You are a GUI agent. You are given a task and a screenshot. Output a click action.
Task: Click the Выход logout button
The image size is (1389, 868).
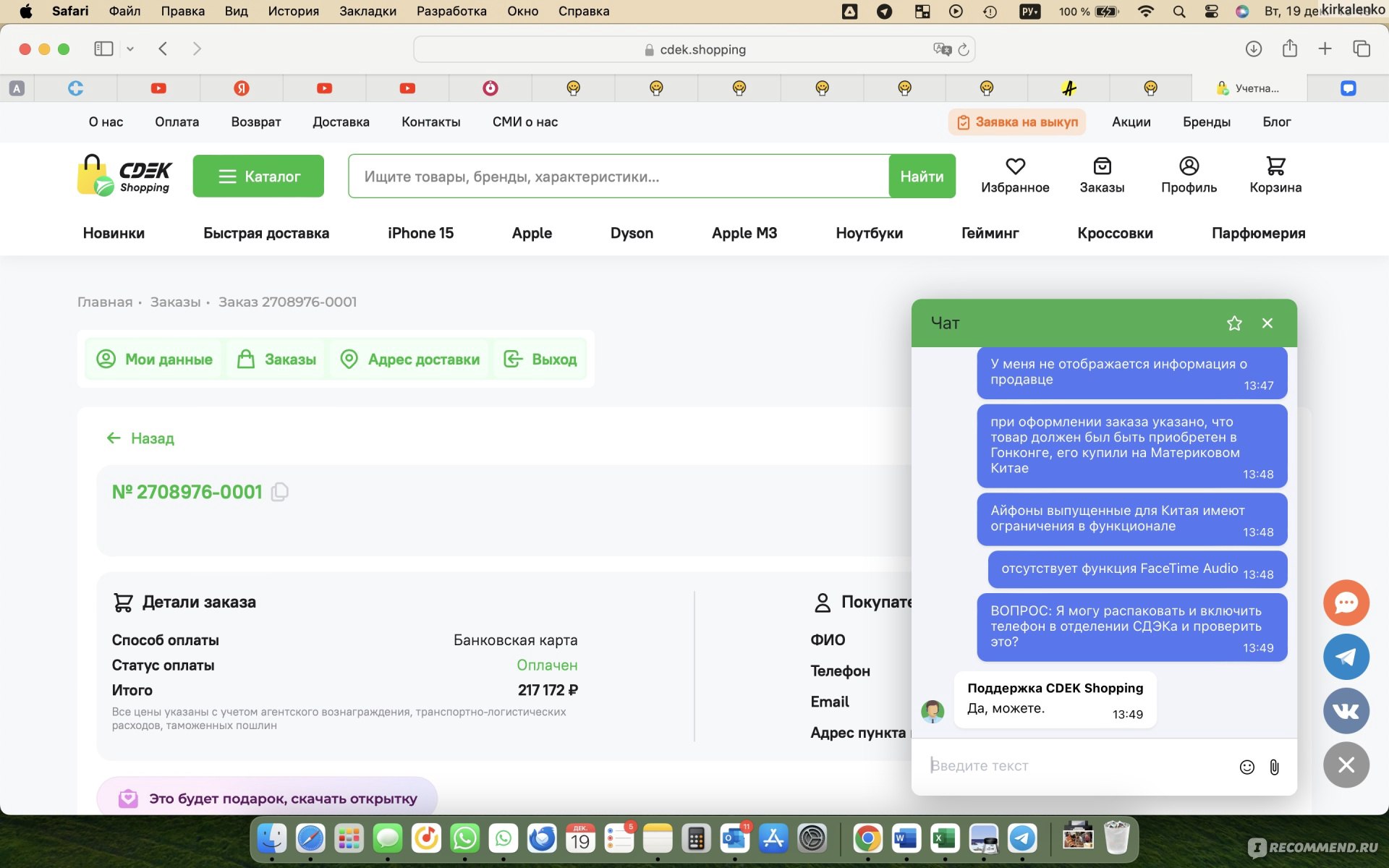coord(540,359)
